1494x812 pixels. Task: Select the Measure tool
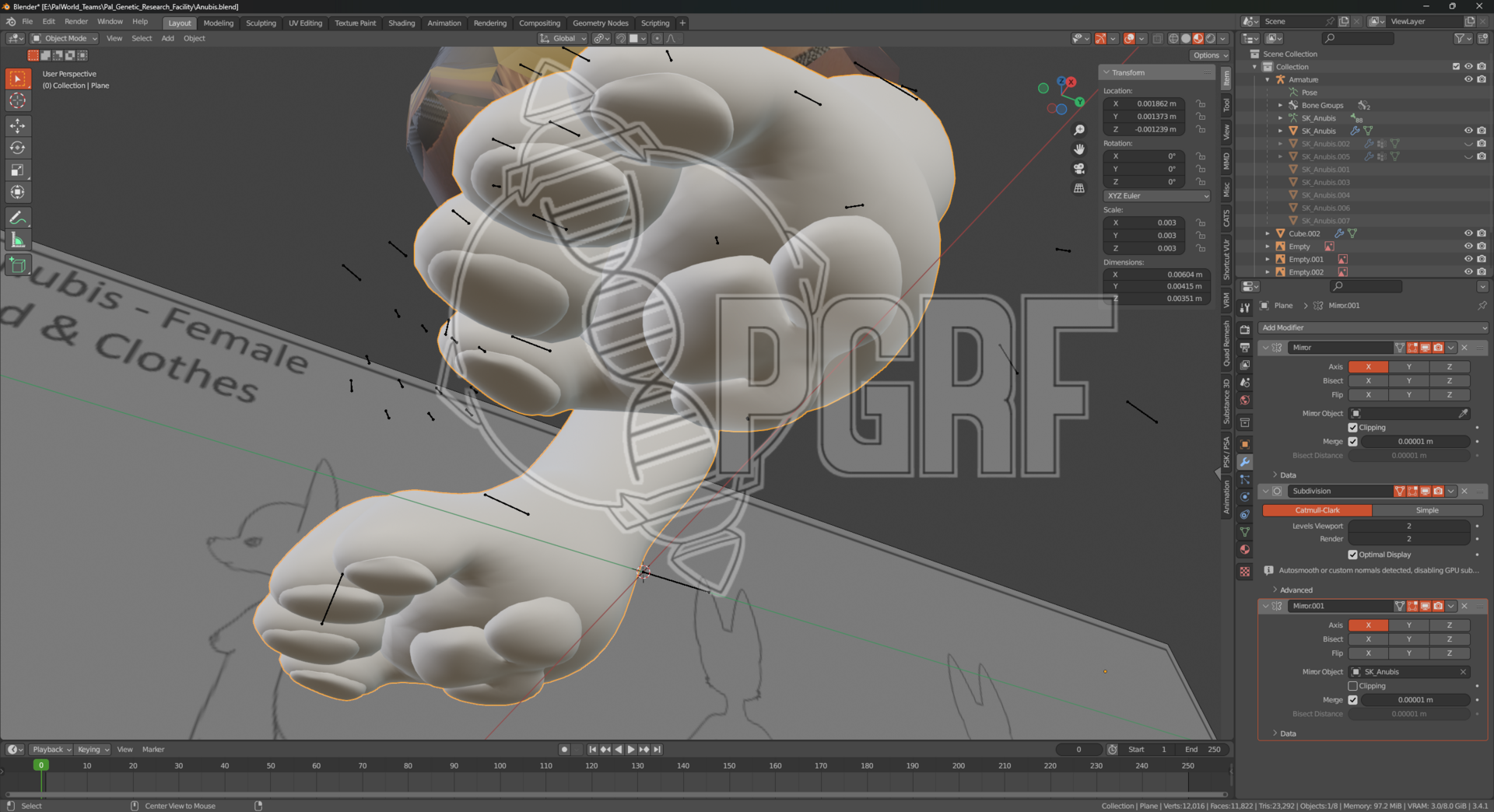(17, 241)
